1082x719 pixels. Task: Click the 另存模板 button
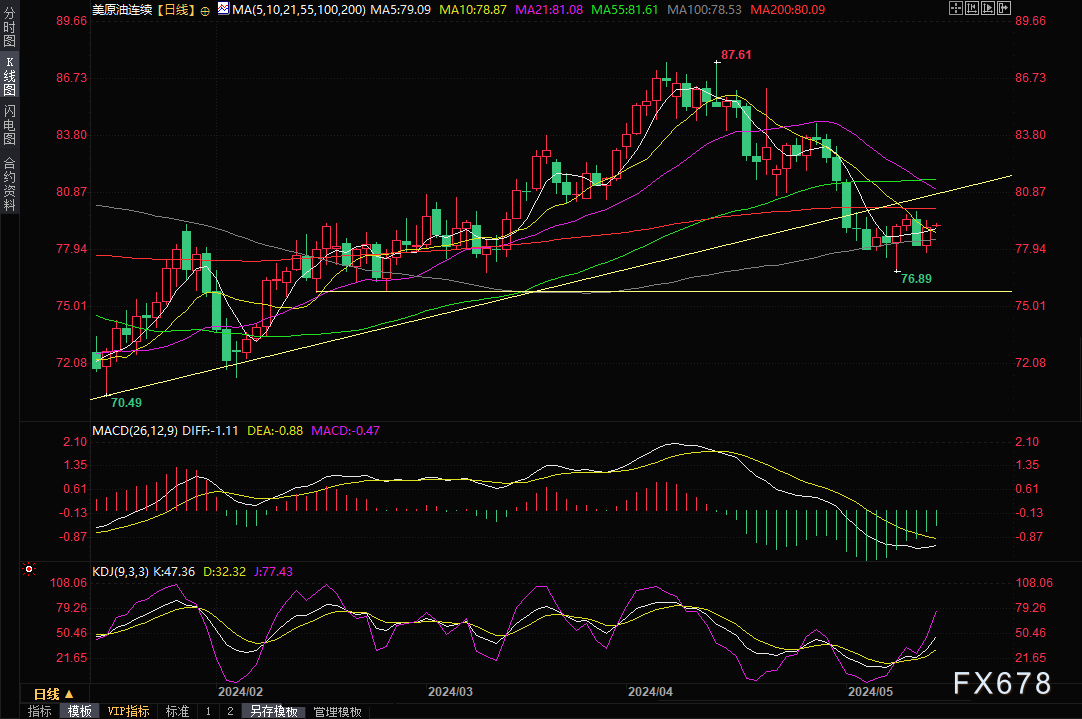pos(274,711)
